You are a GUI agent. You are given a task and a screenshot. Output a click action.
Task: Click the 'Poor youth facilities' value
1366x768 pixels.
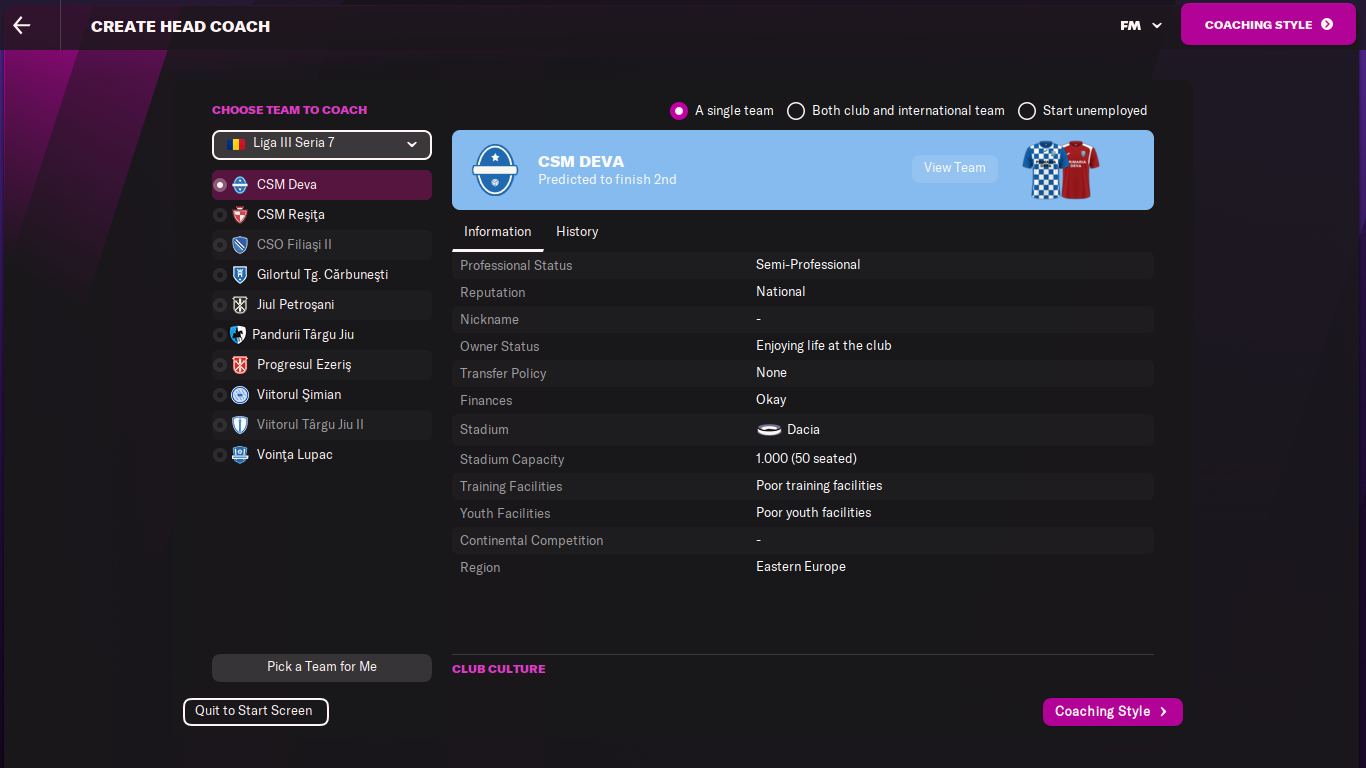pyautogui.click(x=814, y=513)
